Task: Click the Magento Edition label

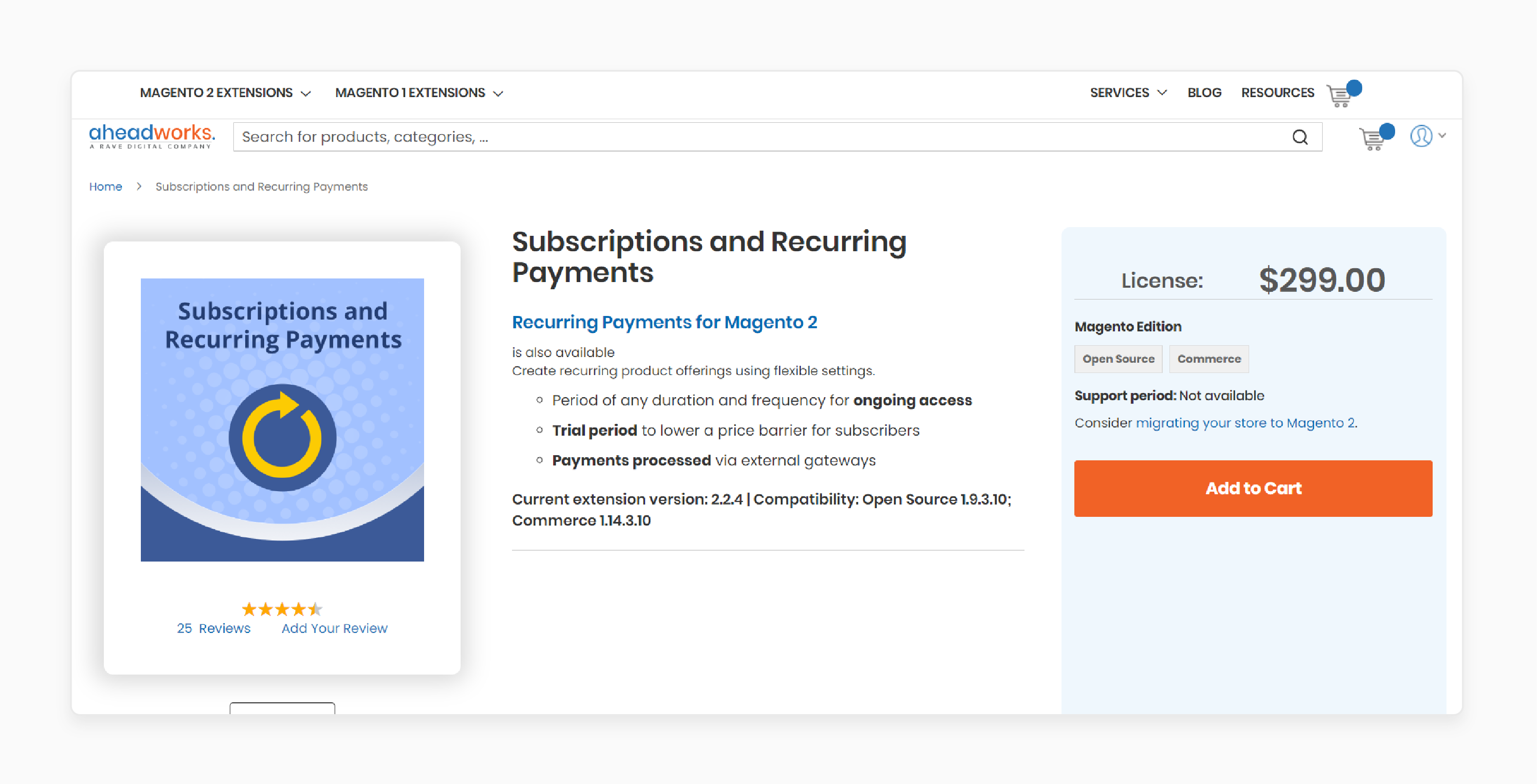Action: click(1128, 327)
